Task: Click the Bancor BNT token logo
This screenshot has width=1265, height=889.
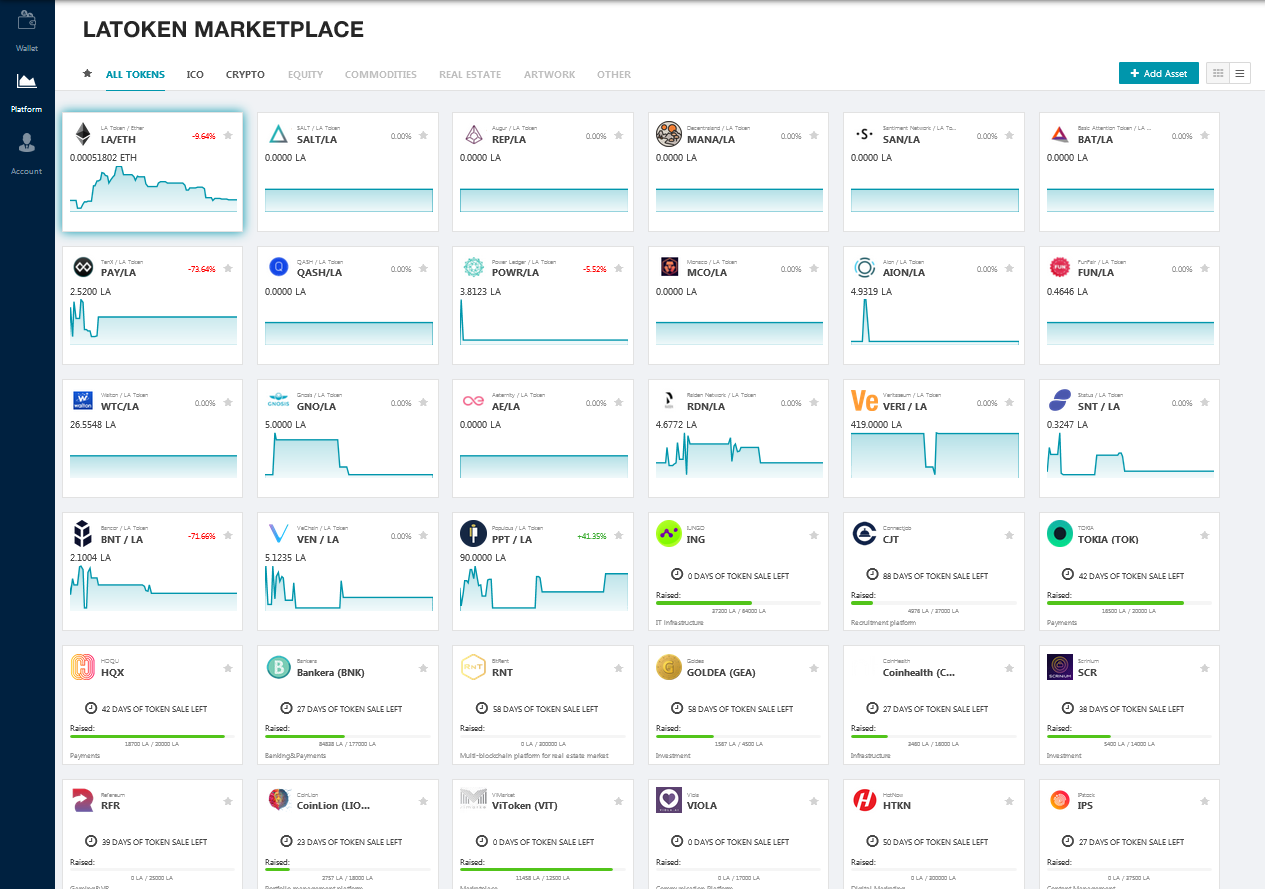Action: (x=83, y=534)
